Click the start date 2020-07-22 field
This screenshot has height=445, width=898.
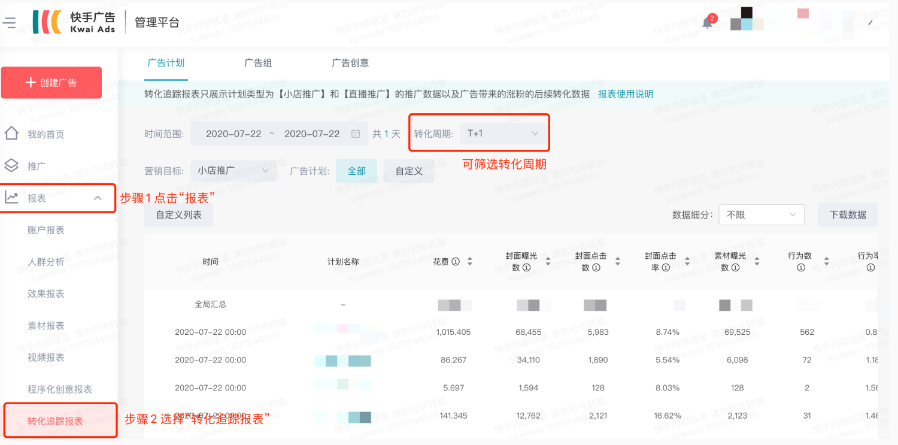tap(233, 133)
